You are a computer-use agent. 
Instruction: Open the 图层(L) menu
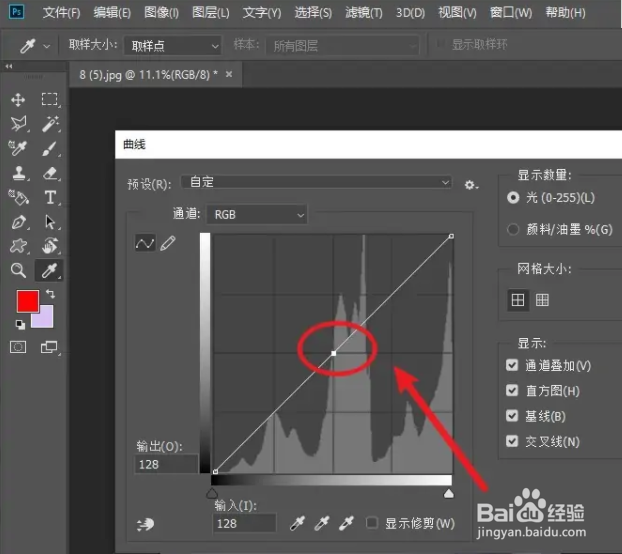click(211, 13)
